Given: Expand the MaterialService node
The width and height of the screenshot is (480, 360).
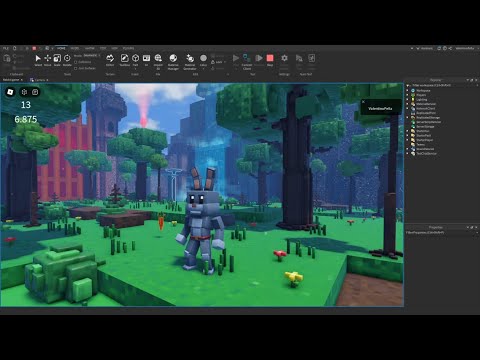Looking at the screenshot, I should coord(407,104).
